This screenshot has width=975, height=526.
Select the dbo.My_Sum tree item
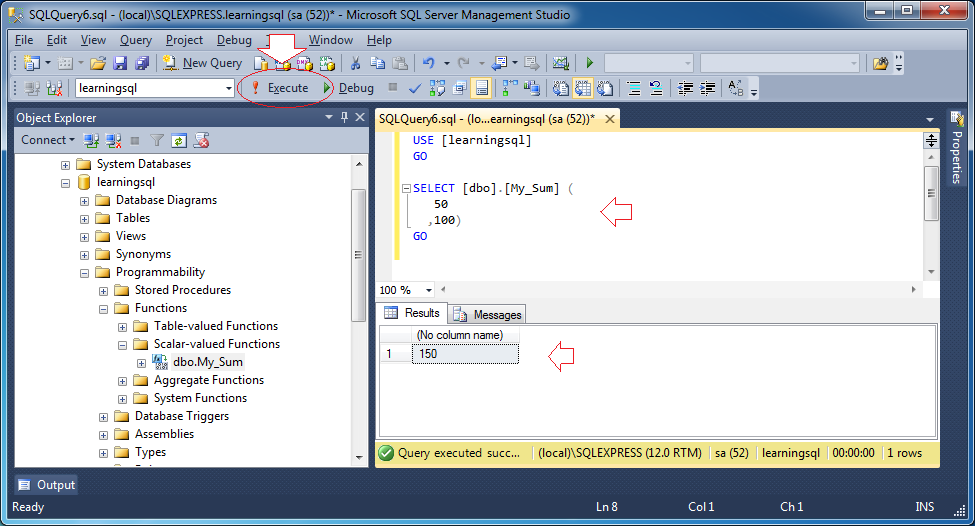click(208, 362)
